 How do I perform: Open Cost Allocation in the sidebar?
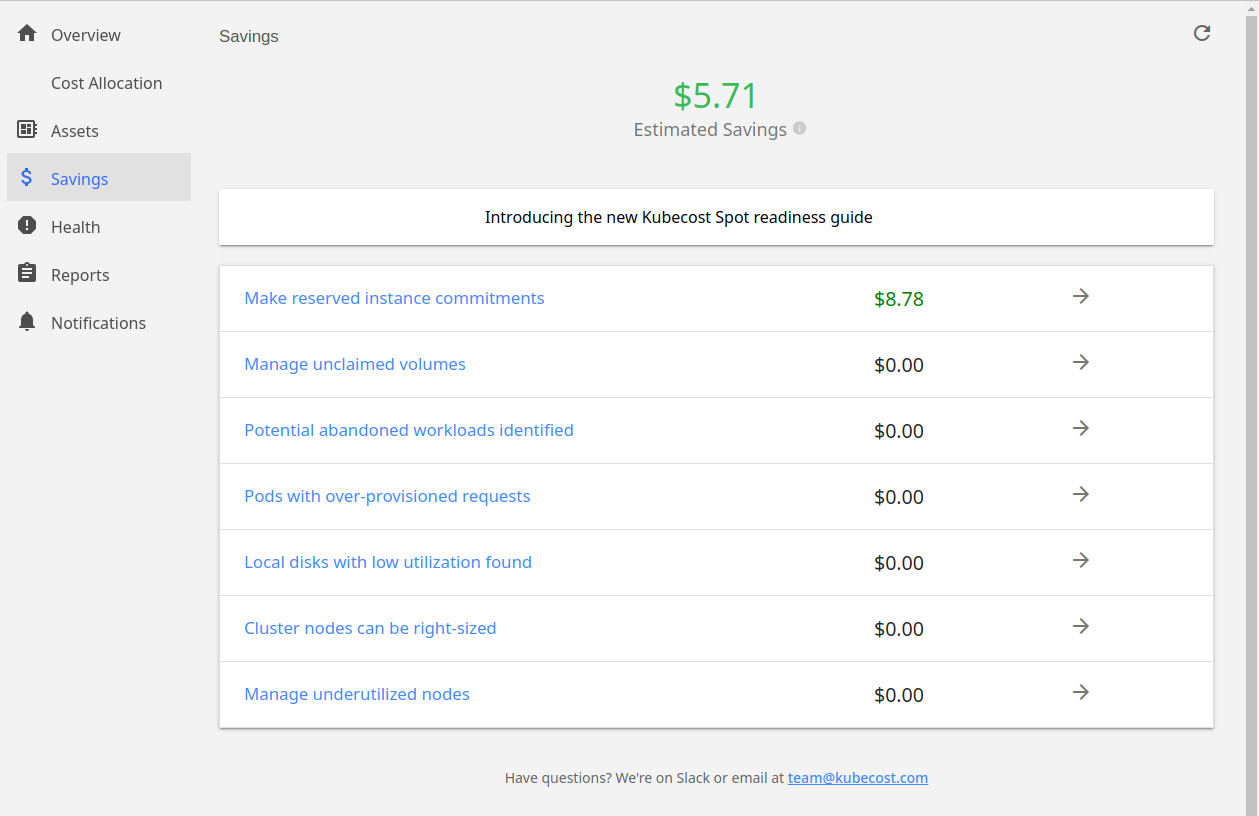[x=106, y=83]
